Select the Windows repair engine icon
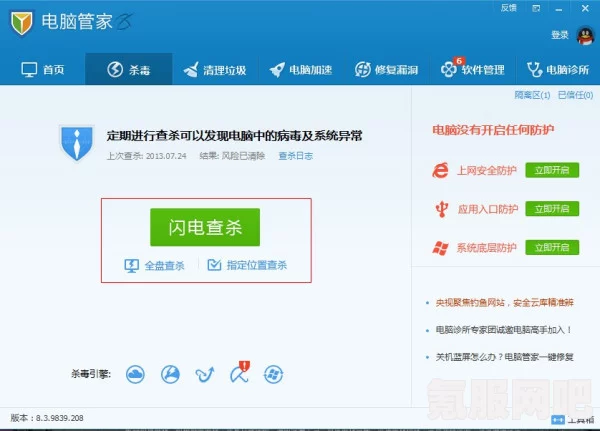600x431 pixels. pos(274,374)
